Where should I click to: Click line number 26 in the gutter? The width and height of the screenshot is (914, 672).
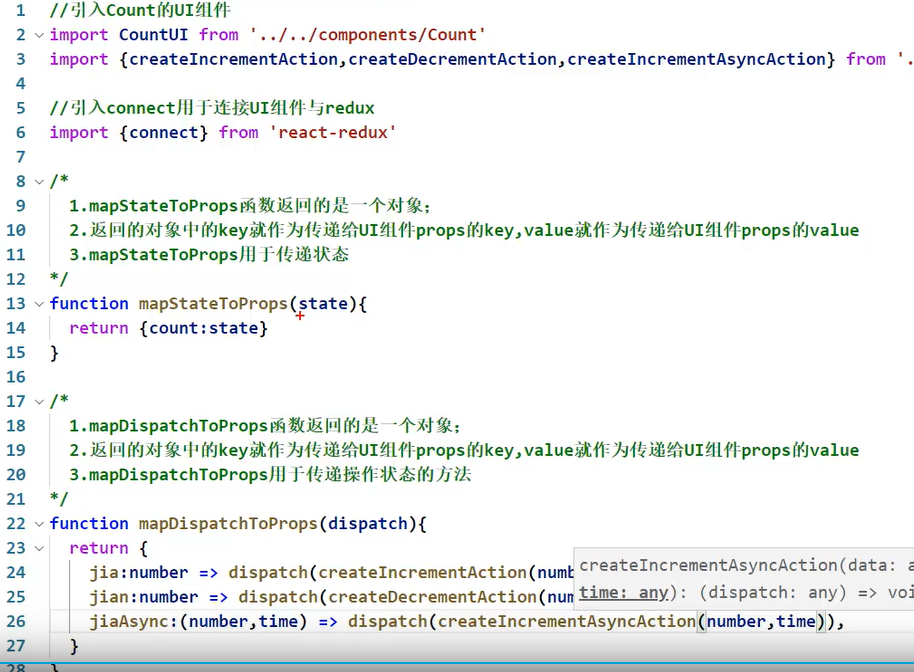tap(16, 621)
